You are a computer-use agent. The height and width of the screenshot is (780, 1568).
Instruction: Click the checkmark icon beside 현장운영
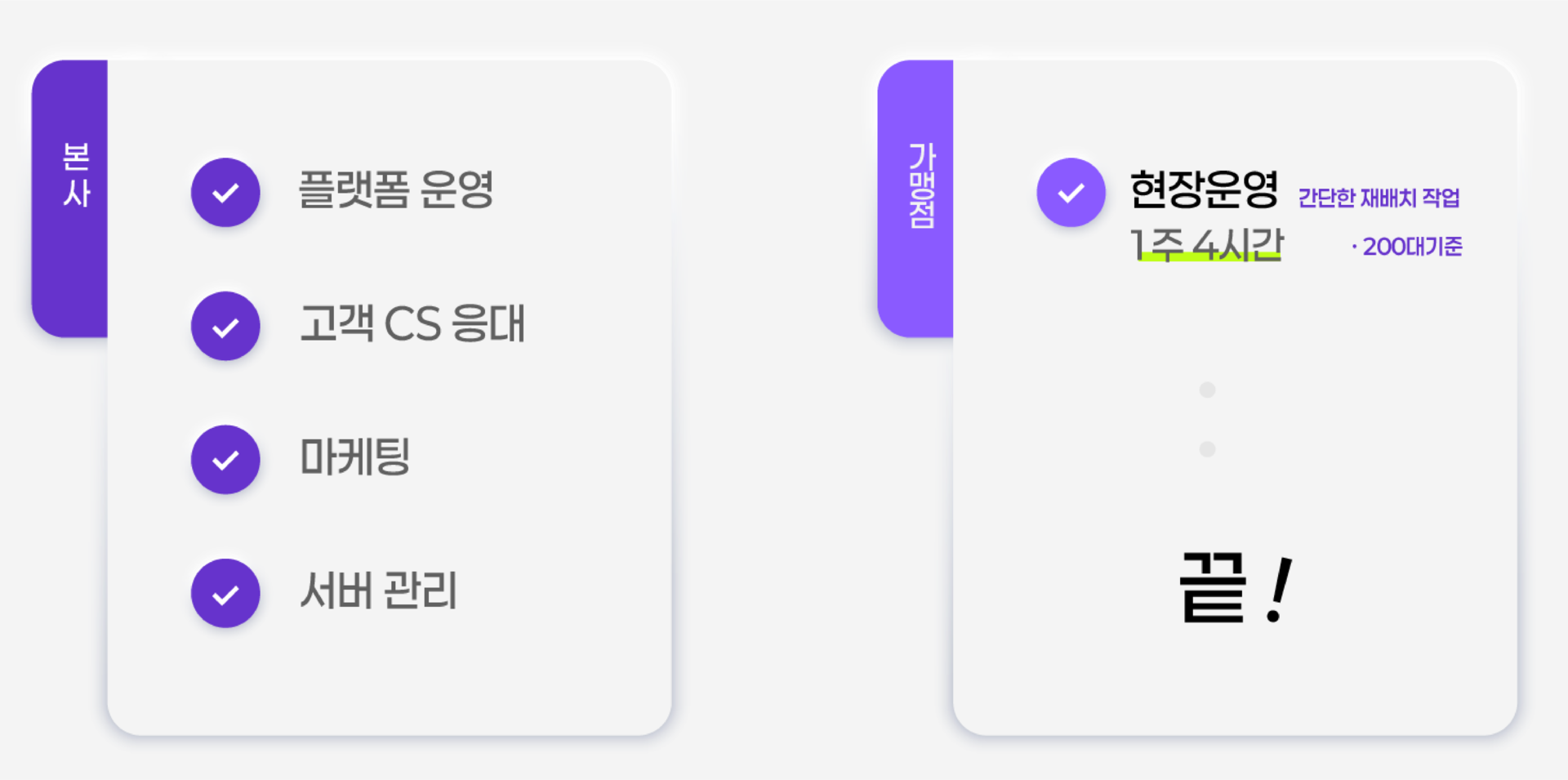(x=1071, y=192)
